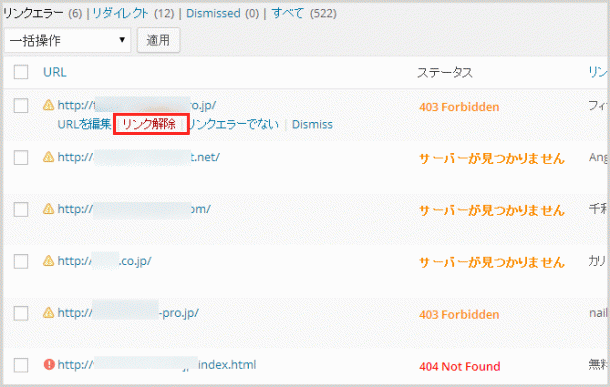This screenshot has height=387, width=610.
Task: Apply bulk action with 適用 button
Action: (158, 40)
